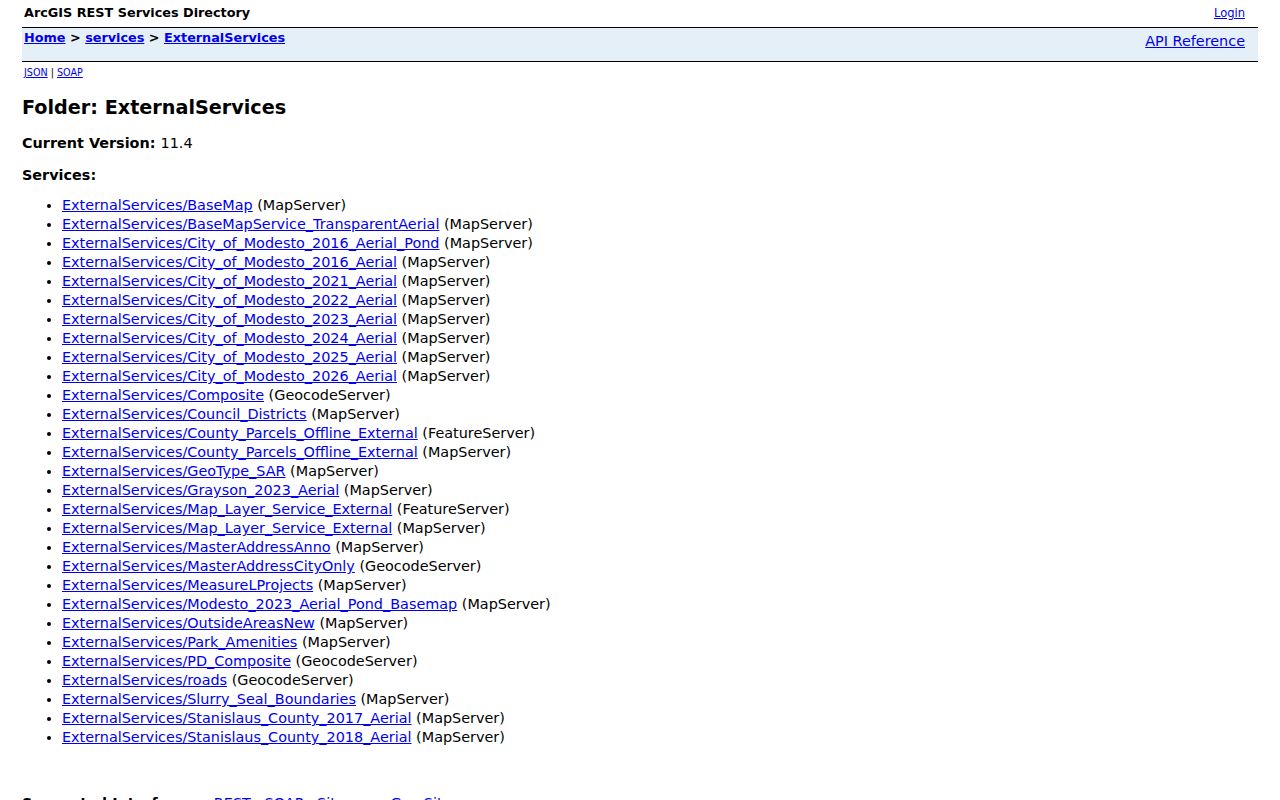Image resolution: width=1280 pixels, height=800 pixels.
Task: Open City_of_Modesto_2025_Aerial service
Action: [229, 357]
